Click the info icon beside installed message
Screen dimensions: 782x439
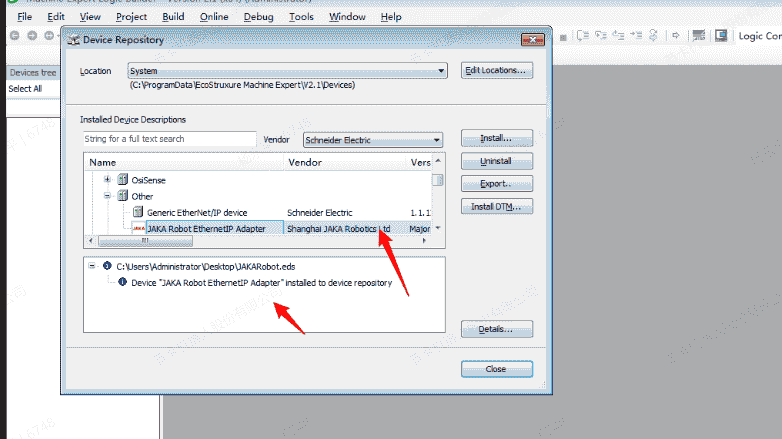tap(123, 283)
